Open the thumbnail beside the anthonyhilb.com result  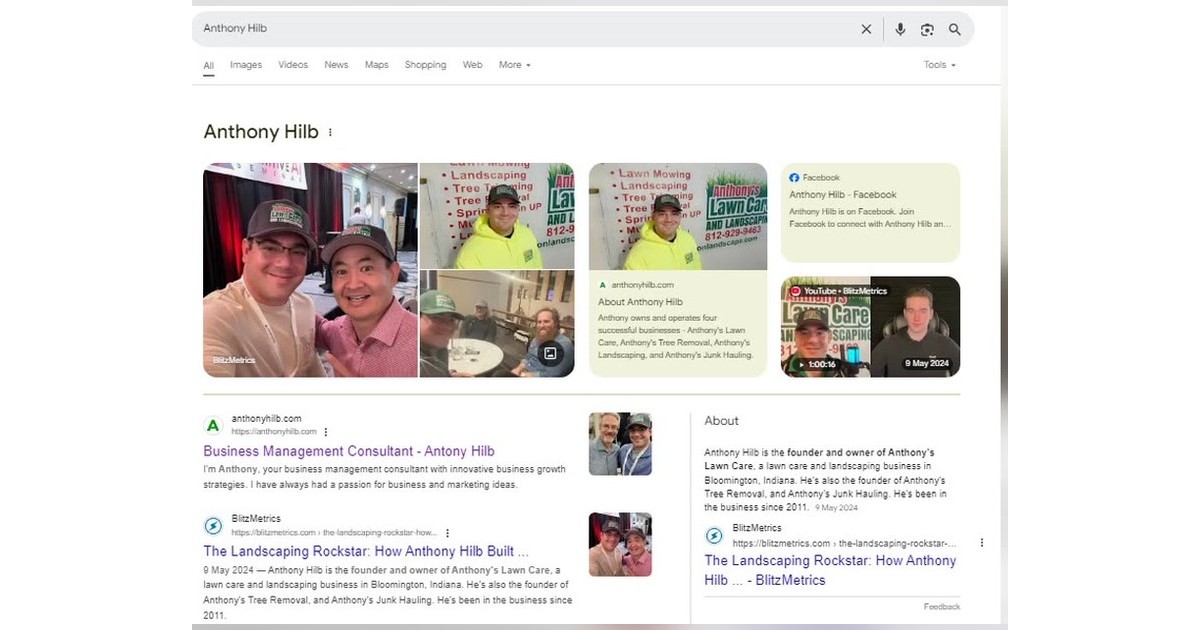click(620, 444)
